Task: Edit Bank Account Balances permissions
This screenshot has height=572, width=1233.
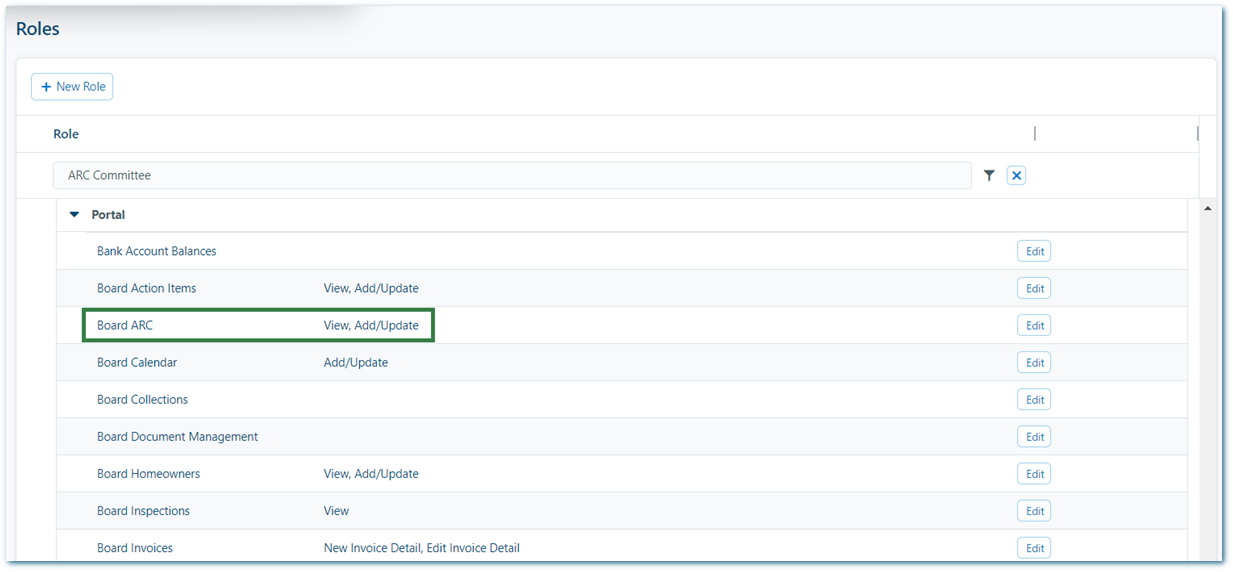Action: pyautogui.click(x=1035, y=252)
